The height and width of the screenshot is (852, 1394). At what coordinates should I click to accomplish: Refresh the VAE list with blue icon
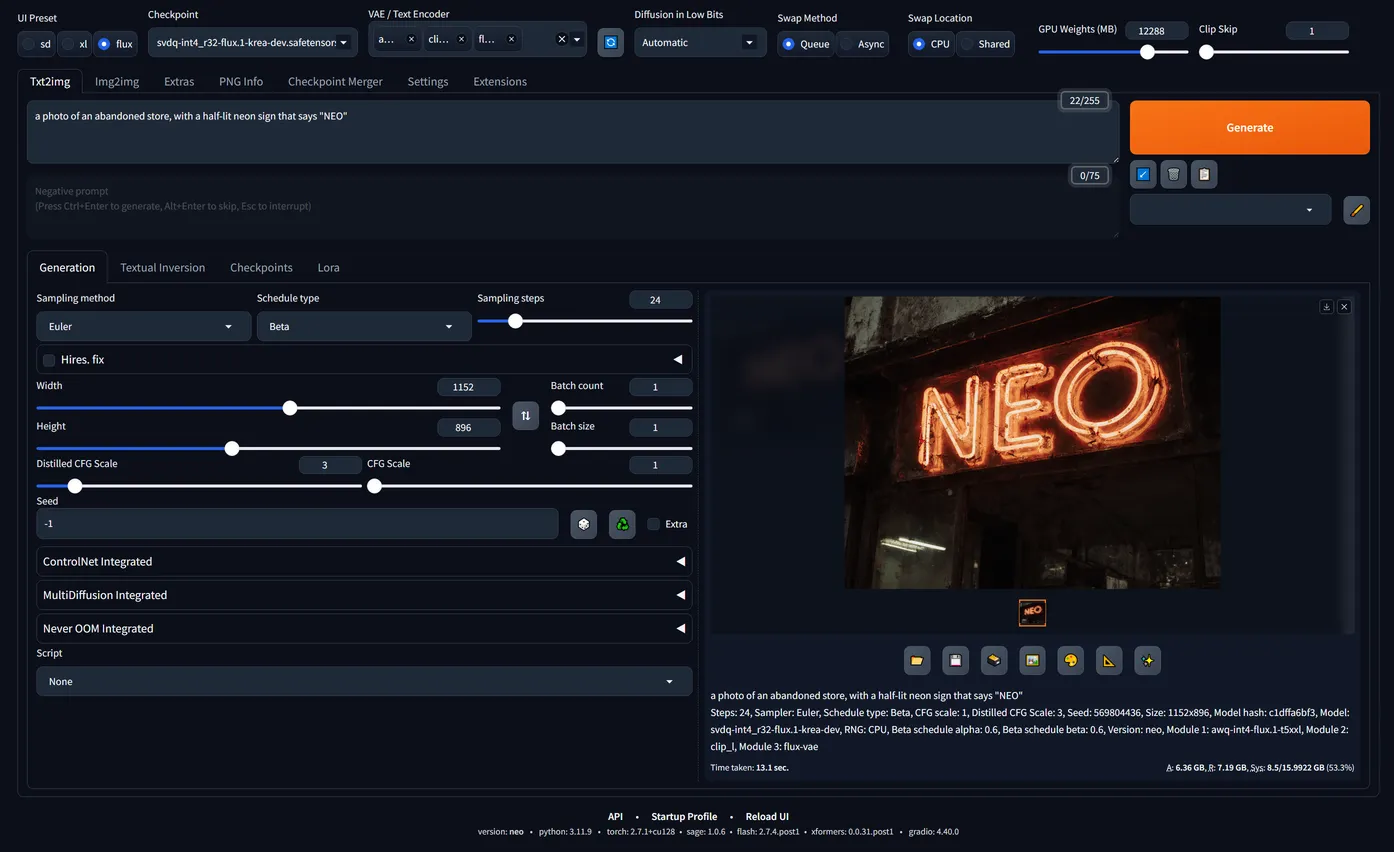(610, 42)
